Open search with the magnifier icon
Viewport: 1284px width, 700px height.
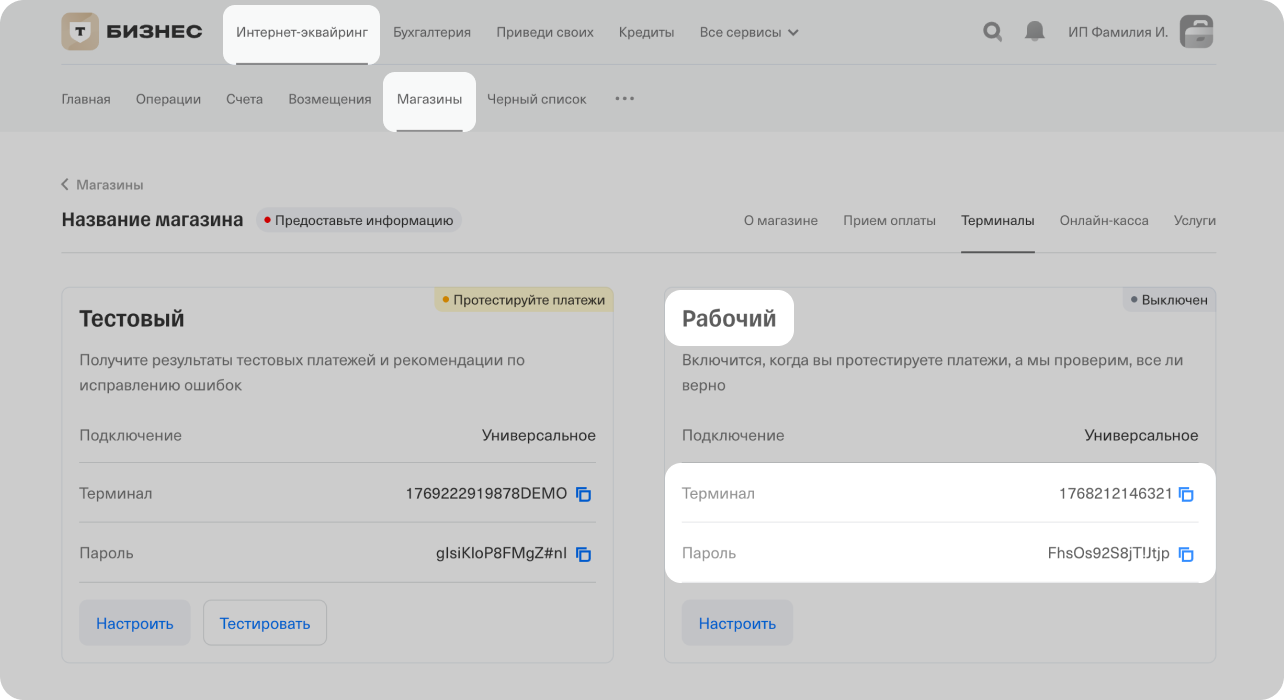(x=992, y=32)
